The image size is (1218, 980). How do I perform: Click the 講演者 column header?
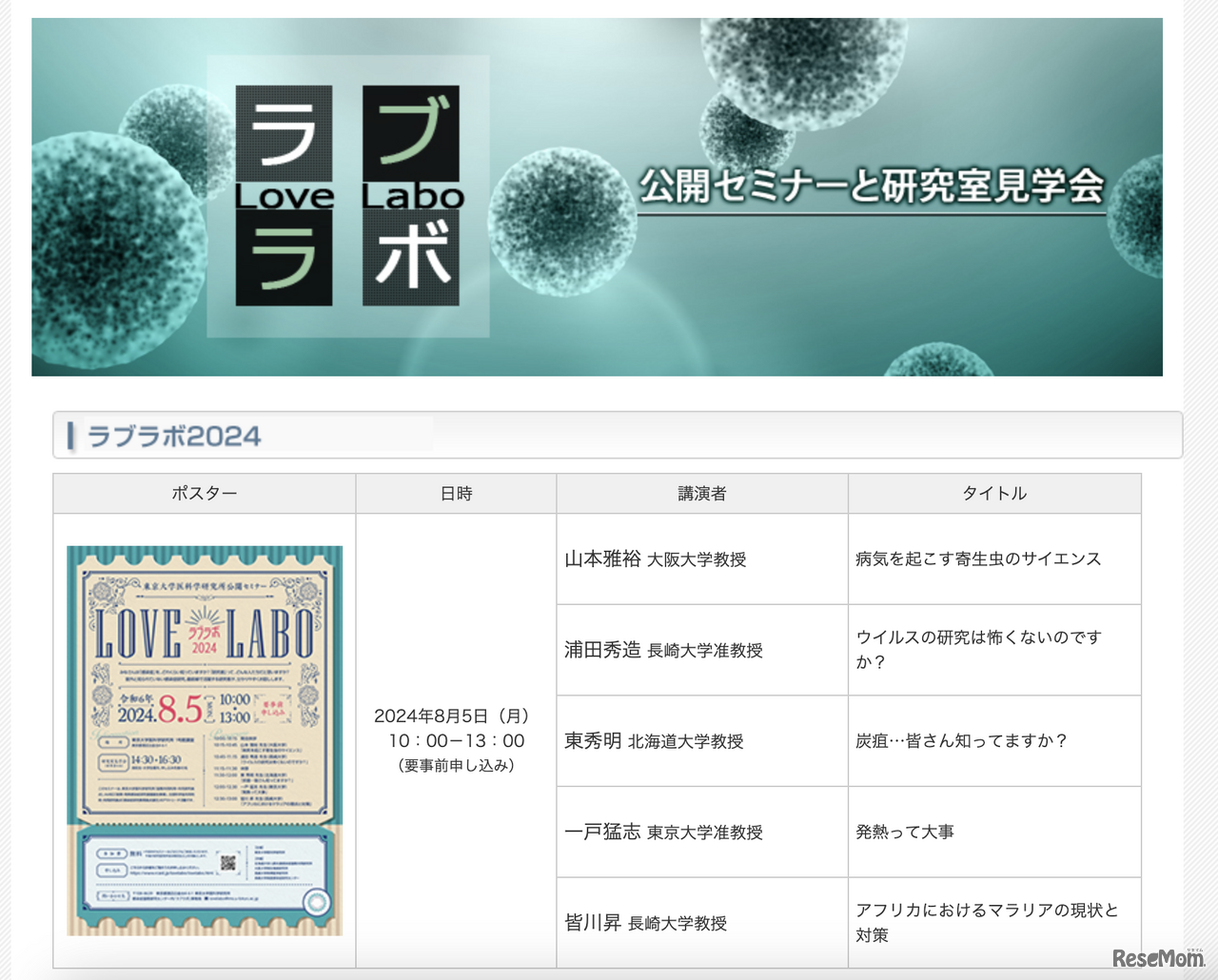pyautogui.click(x=701, y=493)
